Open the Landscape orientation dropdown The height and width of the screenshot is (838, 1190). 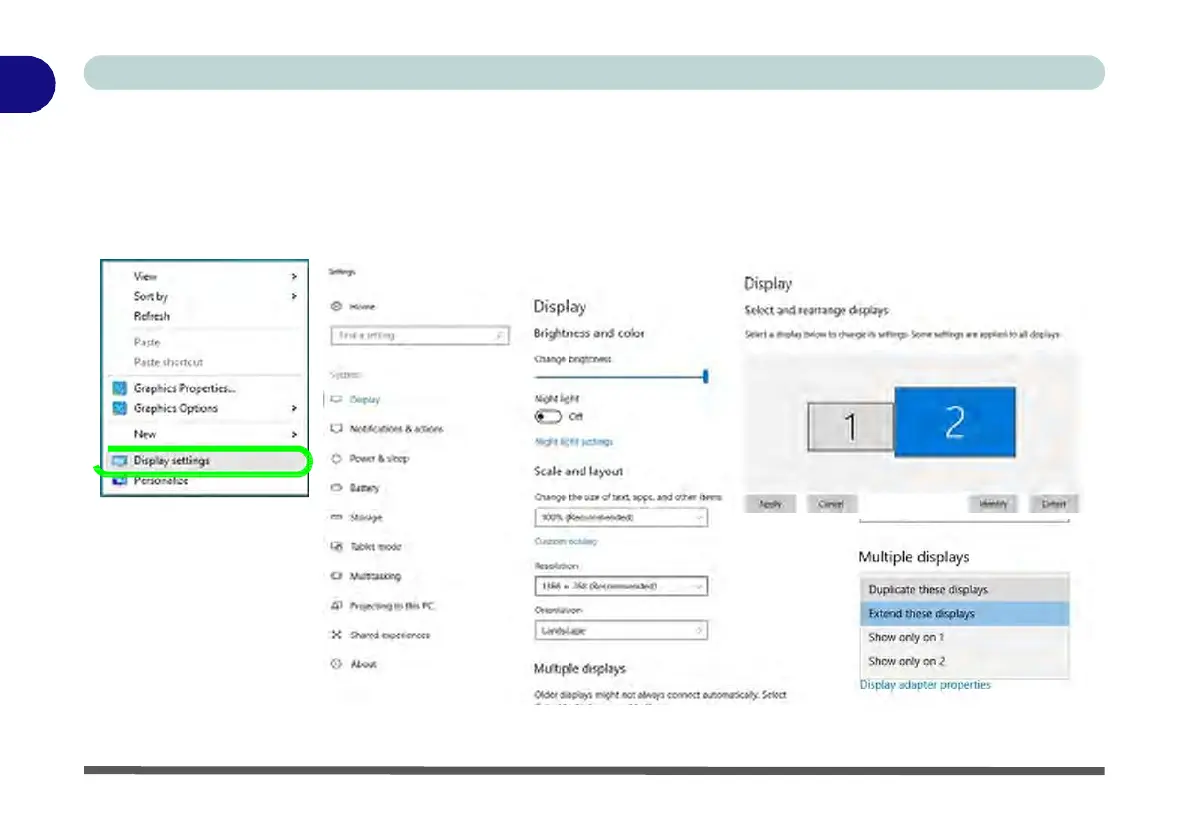pos(621,630)
